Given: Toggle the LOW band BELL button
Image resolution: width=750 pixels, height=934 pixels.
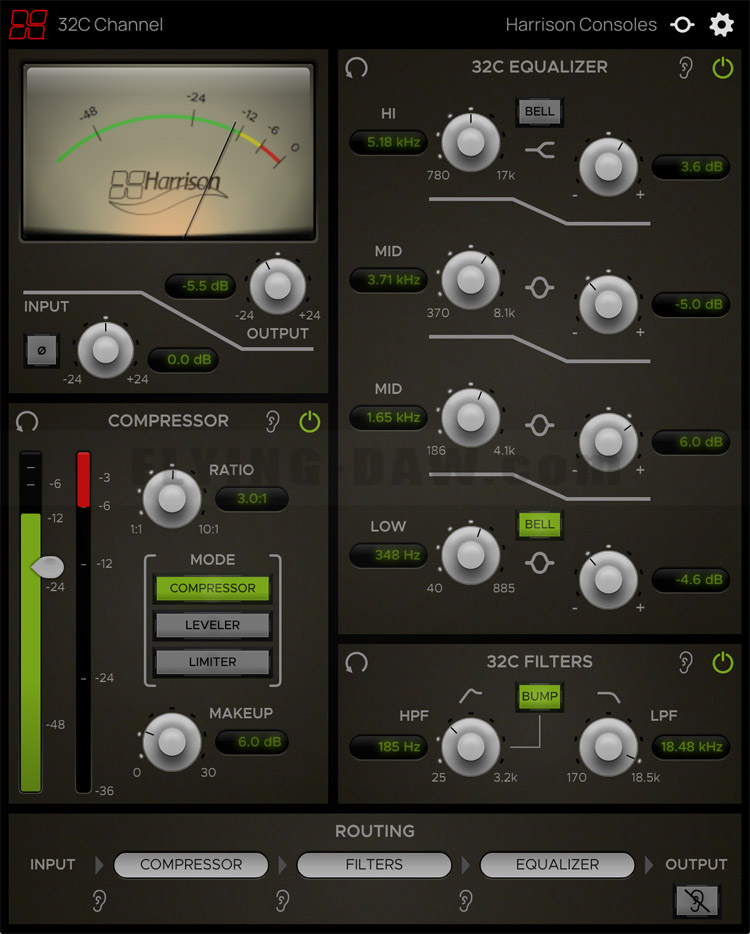Looking at the screenshot, I should 539,524.
